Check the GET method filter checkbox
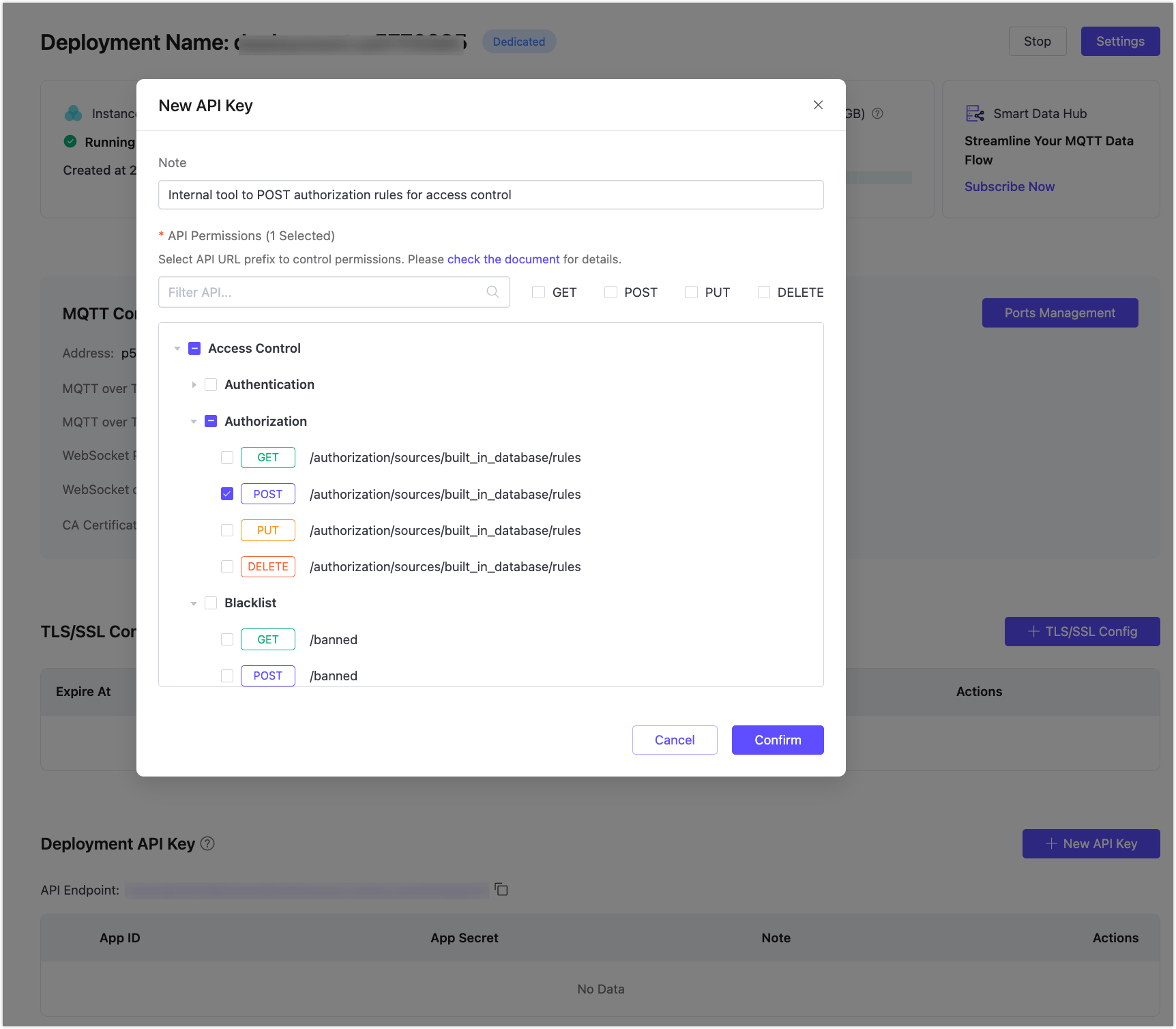This screenshot has width=1176, height=1029. 539,292
